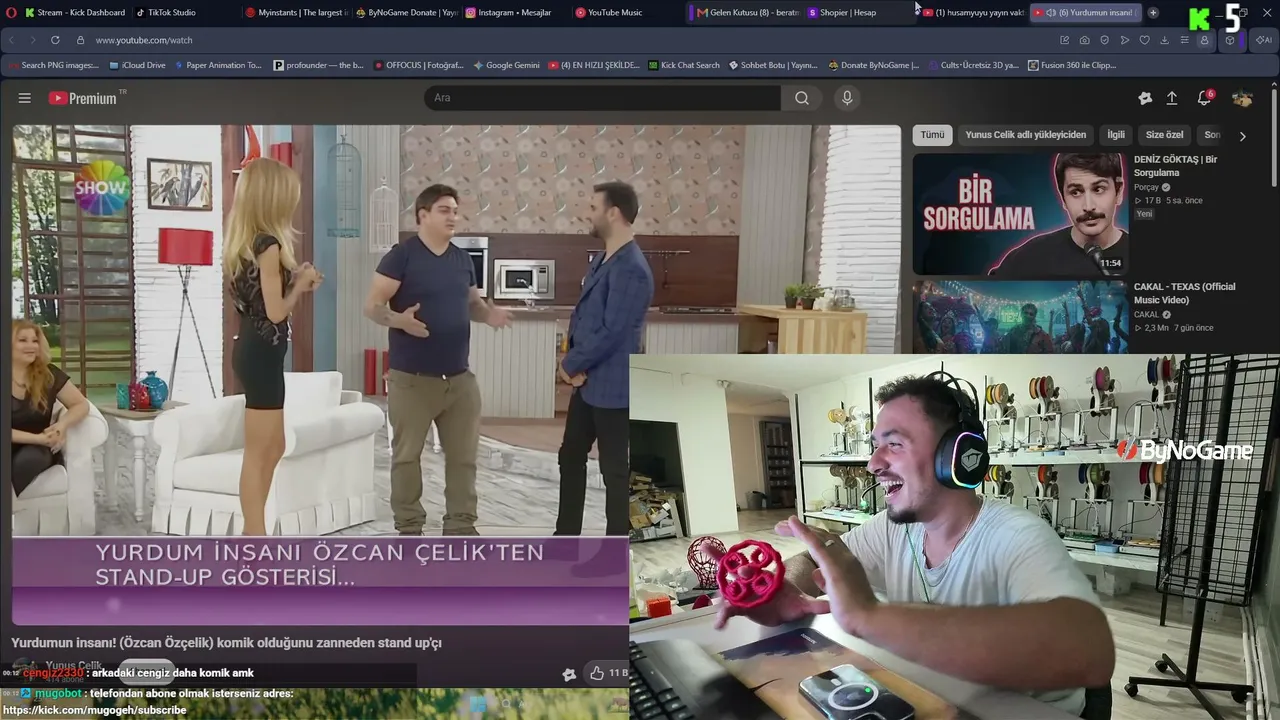
Task: Open the browser profile person icon
Action: pos(1205,40)
